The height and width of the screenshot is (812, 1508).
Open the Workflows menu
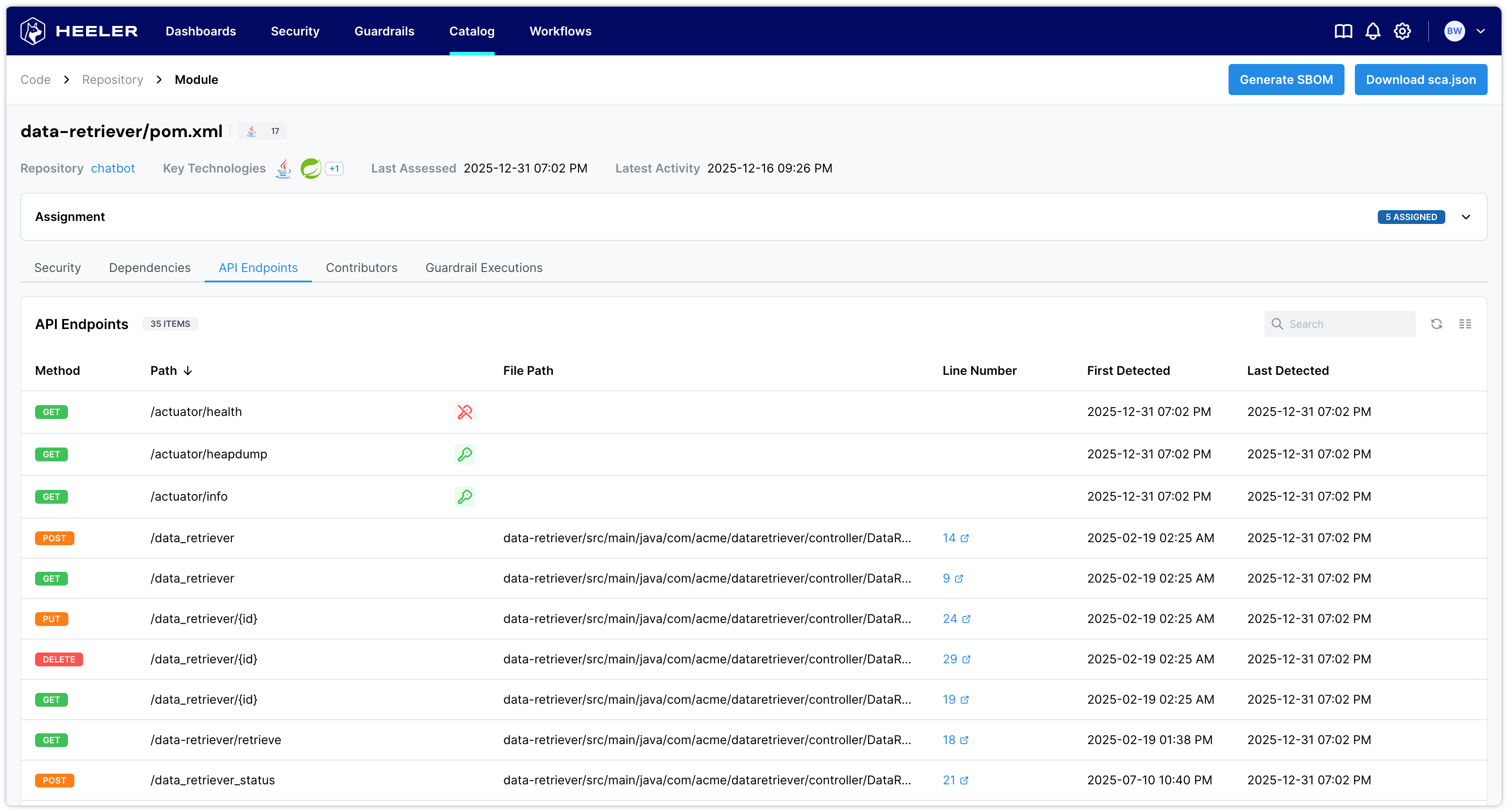[x=560, y=31]
